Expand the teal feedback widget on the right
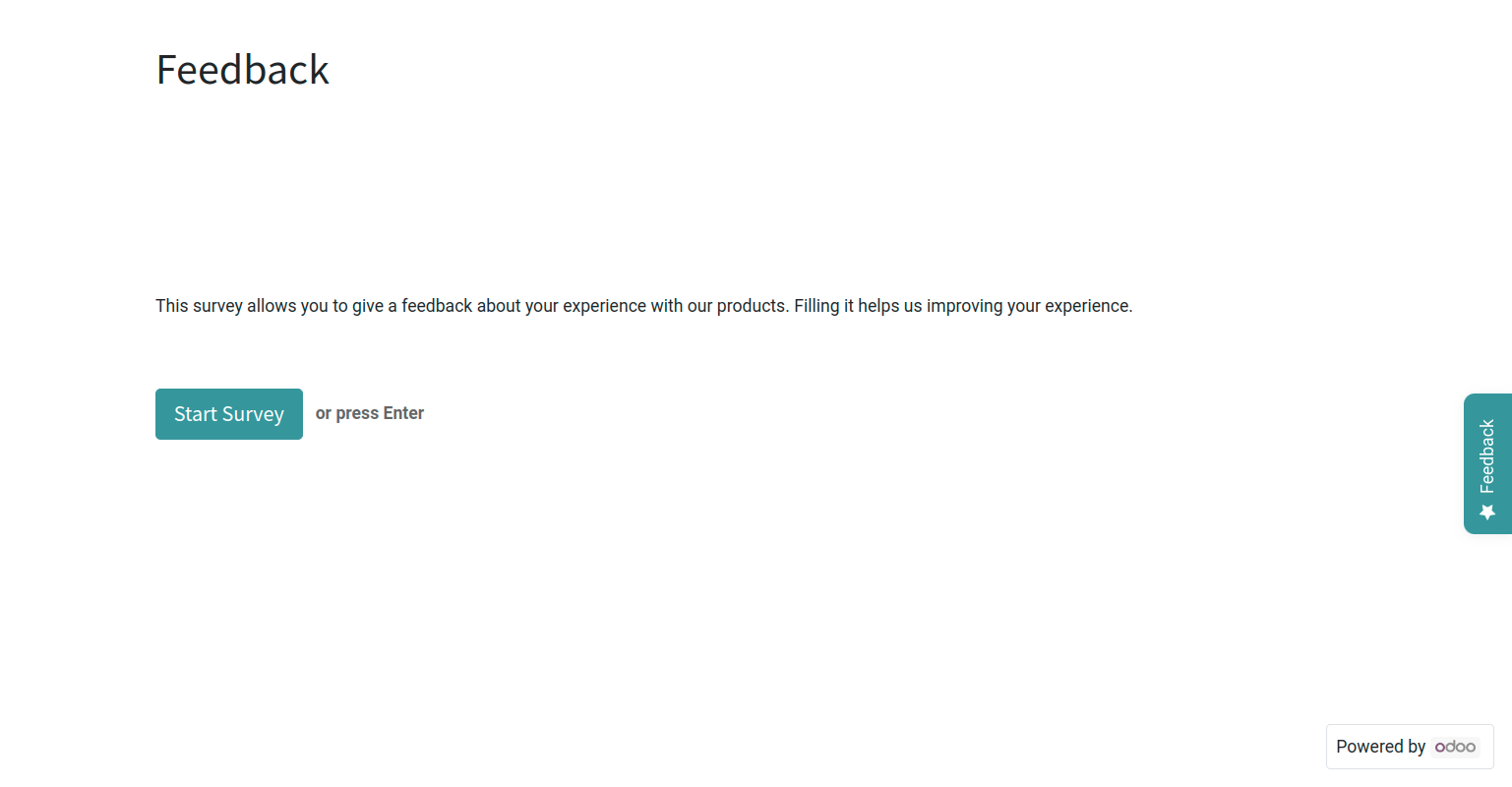Viewport: 1512px width, 787px height. pos(1487,463)
